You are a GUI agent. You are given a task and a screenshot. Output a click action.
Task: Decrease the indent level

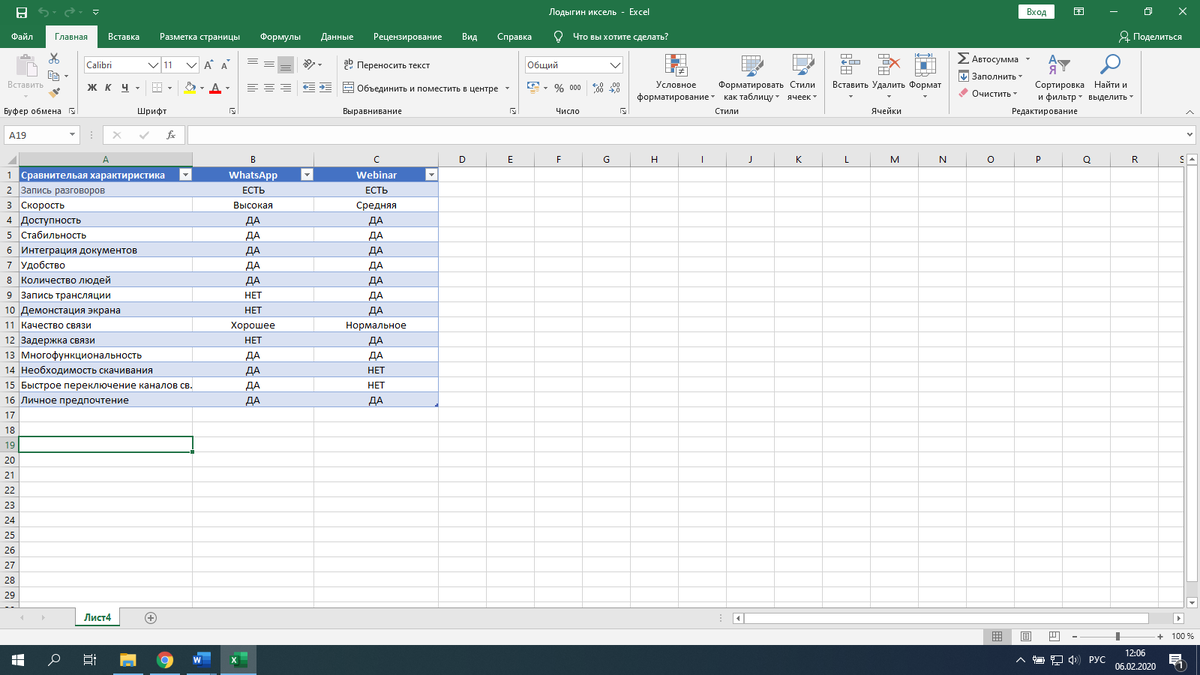tap(309, 88)
